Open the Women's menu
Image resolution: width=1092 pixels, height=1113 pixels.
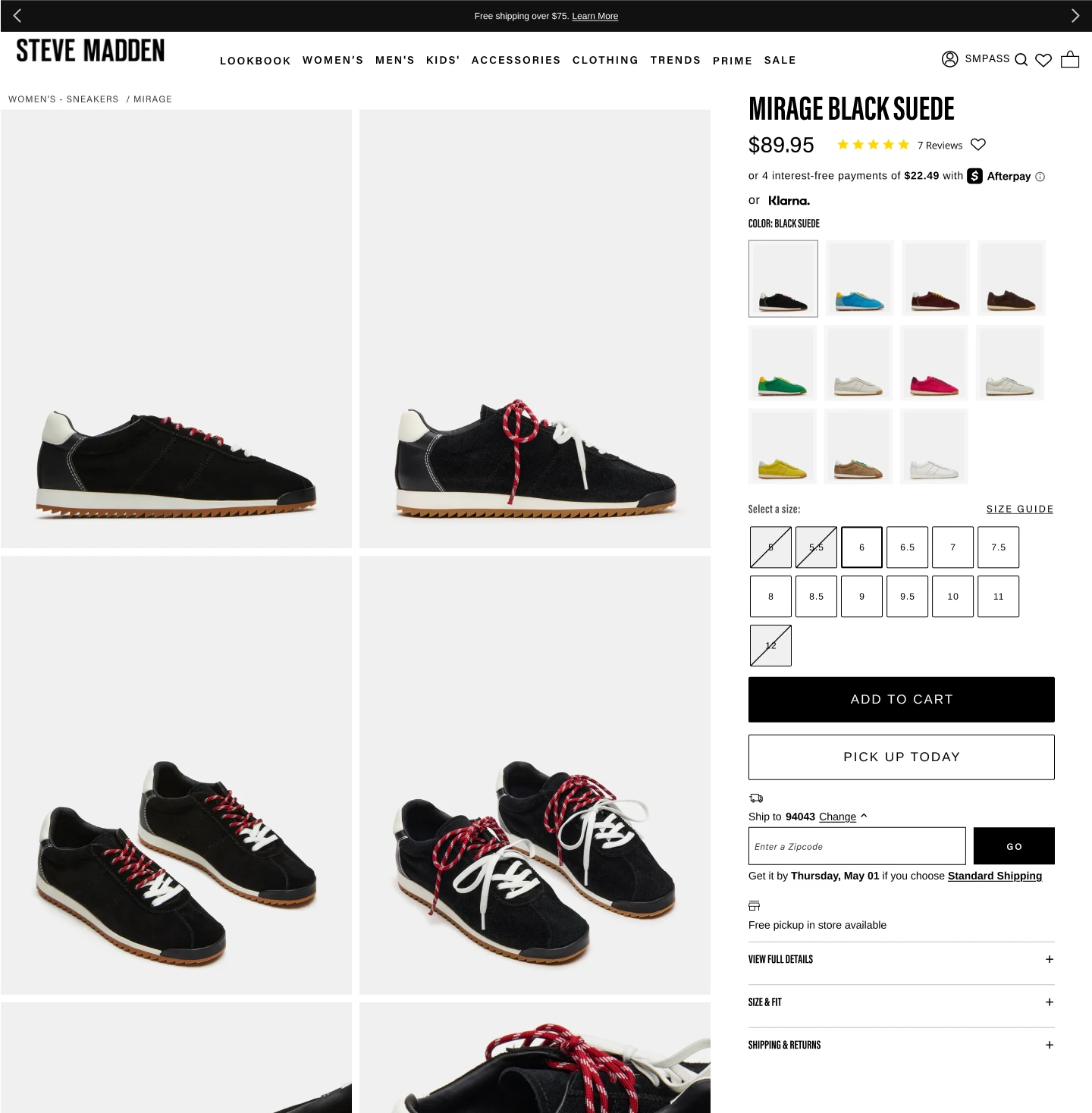tap(333, 60)
